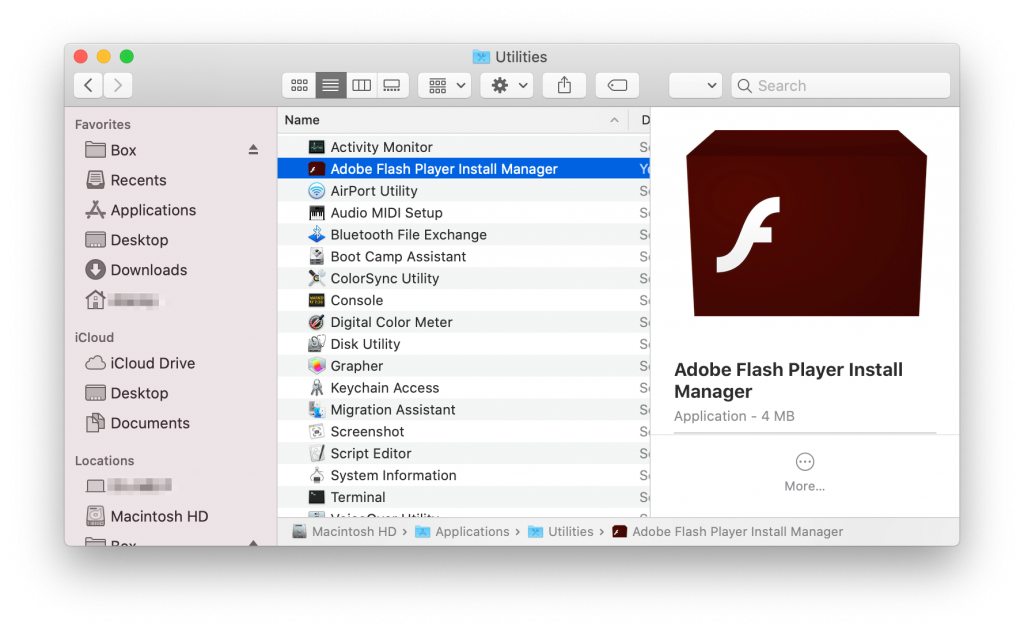Click Utilities in the path bar

(561, 532)
